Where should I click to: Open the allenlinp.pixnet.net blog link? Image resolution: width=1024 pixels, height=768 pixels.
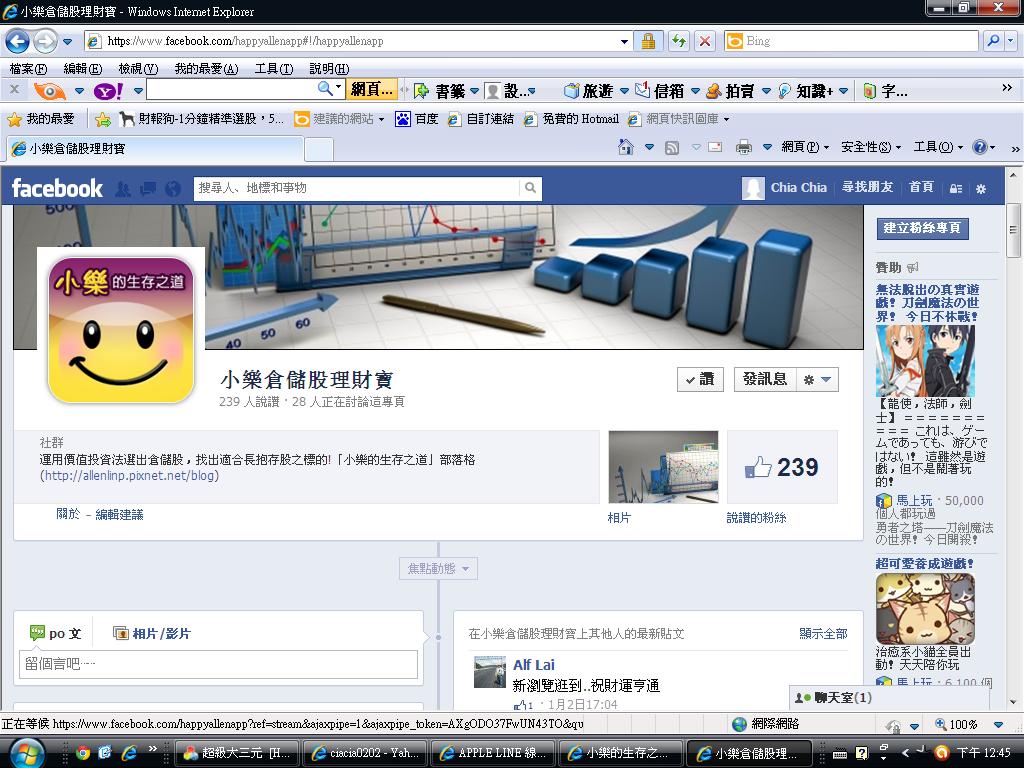[129, 475]
